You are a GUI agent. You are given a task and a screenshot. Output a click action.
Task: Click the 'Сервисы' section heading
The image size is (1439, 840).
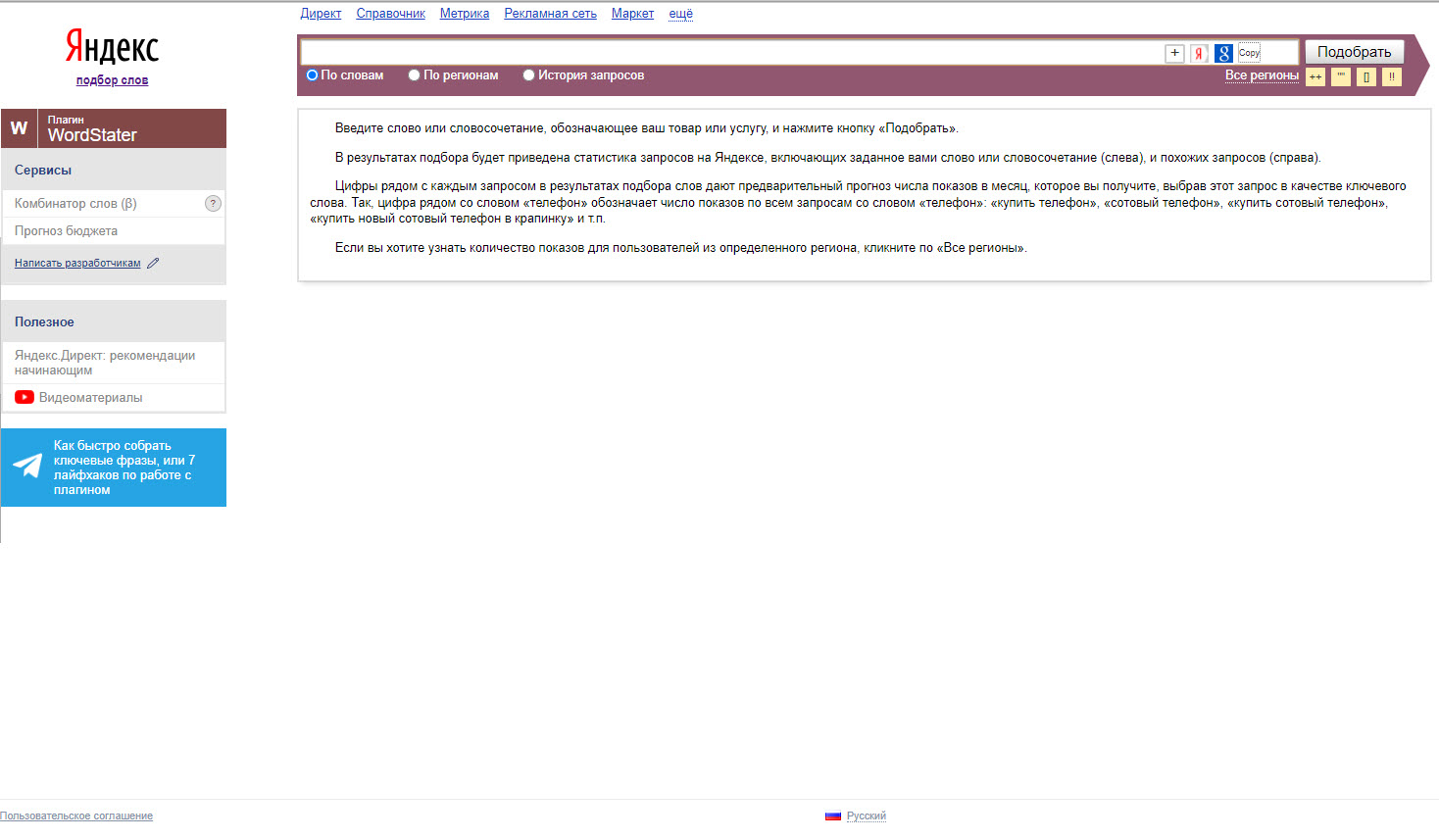tap(43, 170)
